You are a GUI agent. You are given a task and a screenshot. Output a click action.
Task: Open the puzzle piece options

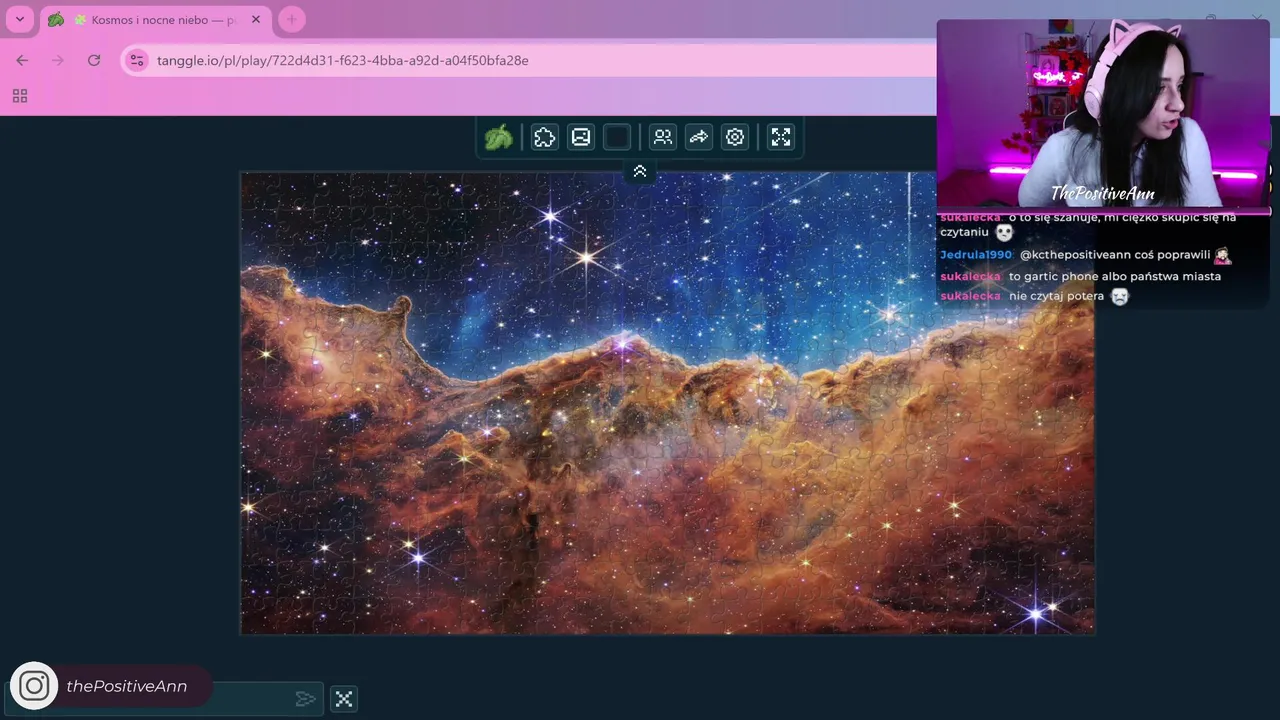pos(544,137)
